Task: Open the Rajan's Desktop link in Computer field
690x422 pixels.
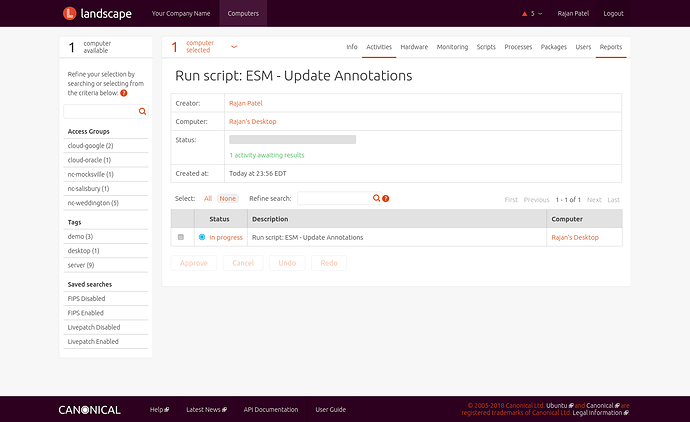Action: [x=253, y=121]
